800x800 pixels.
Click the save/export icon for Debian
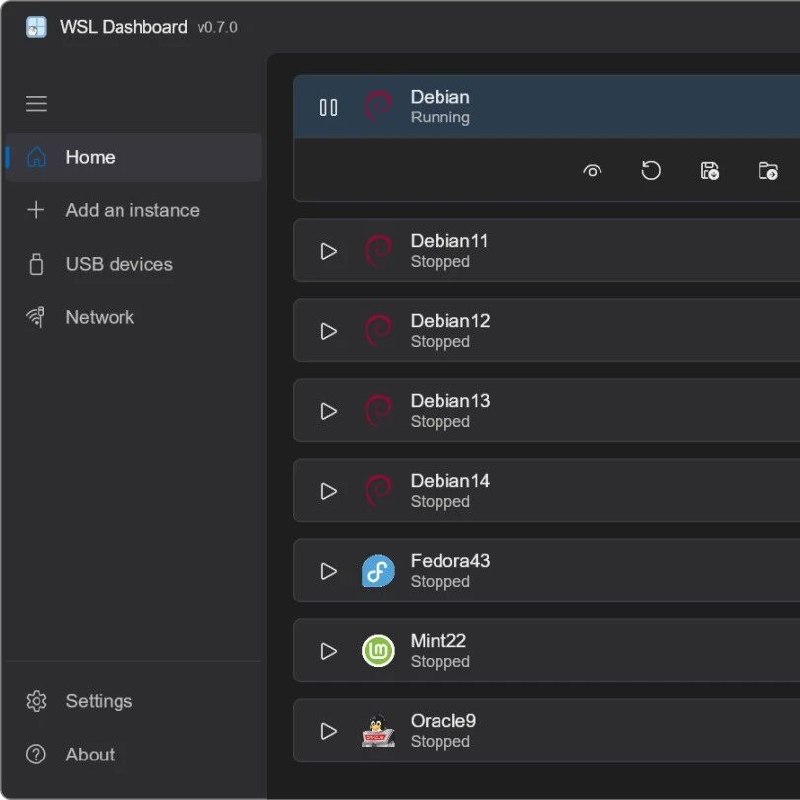[x=710, y=170]
